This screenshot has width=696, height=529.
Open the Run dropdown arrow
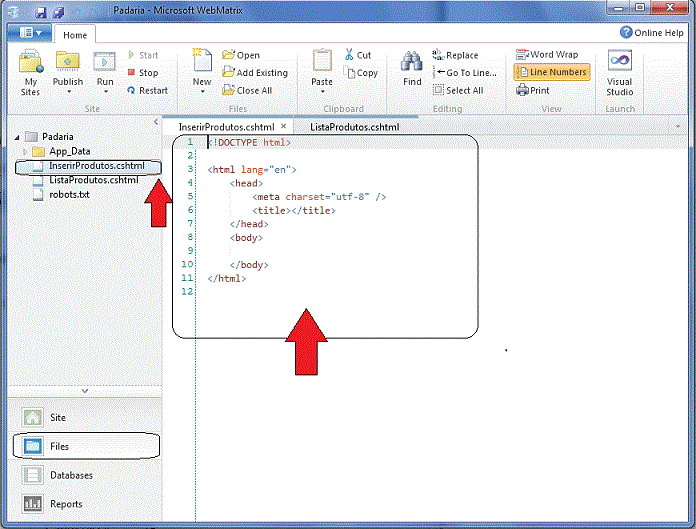click(106, 92)
